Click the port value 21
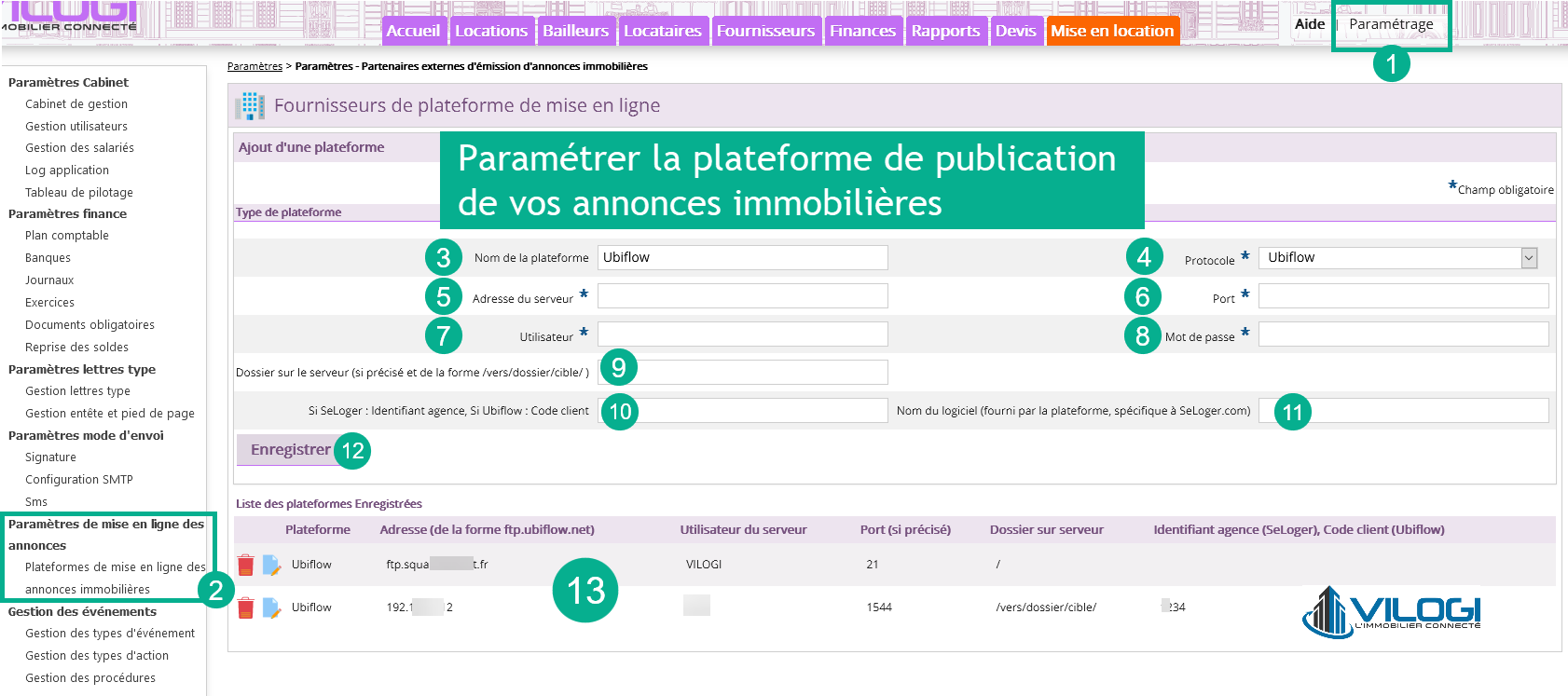Image resolution: width=1568 pixels, height=696 pixels. tap(873, 565)
